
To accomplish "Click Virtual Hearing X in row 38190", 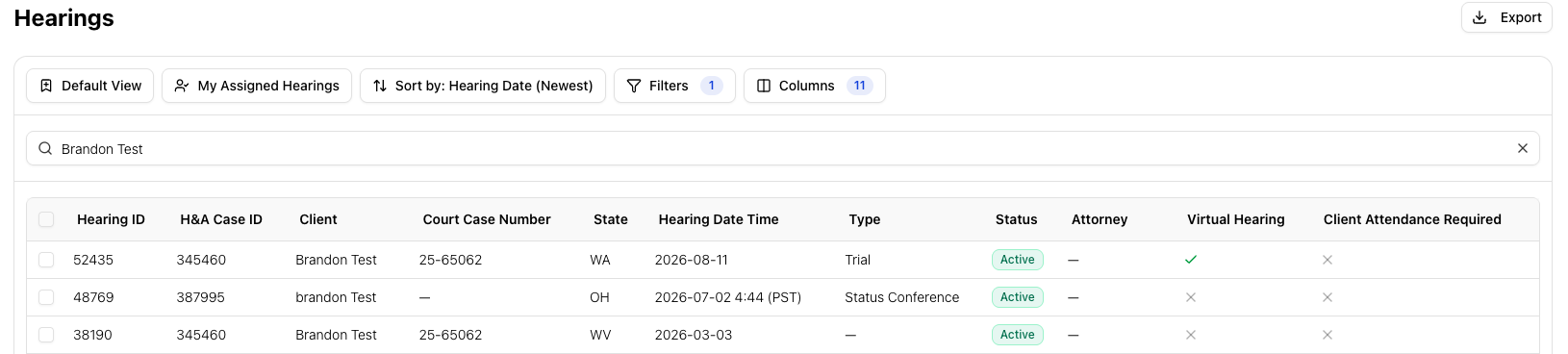I will (x=1191, y=335).
